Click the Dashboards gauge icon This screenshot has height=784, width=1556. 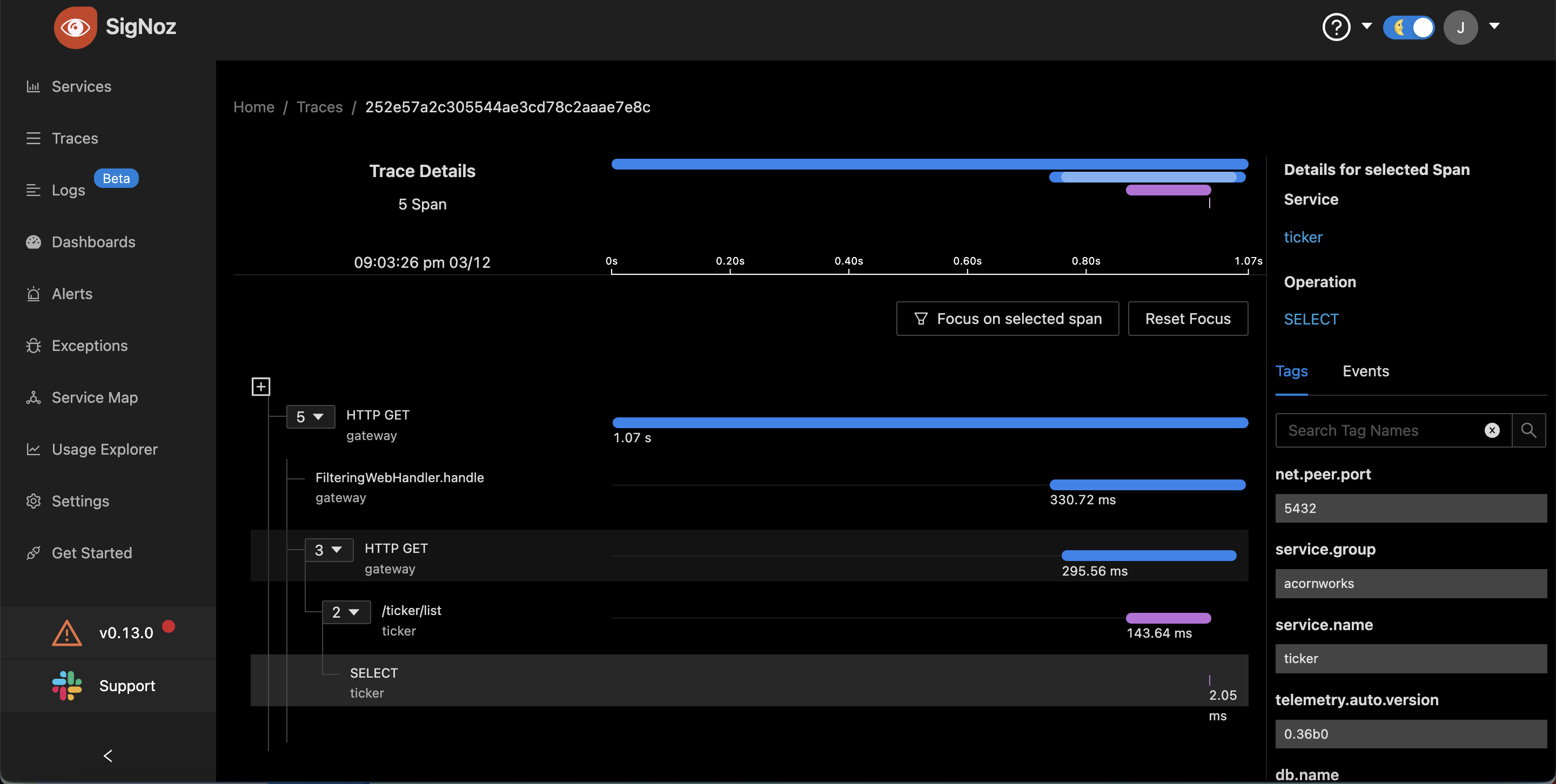point(33,242)
